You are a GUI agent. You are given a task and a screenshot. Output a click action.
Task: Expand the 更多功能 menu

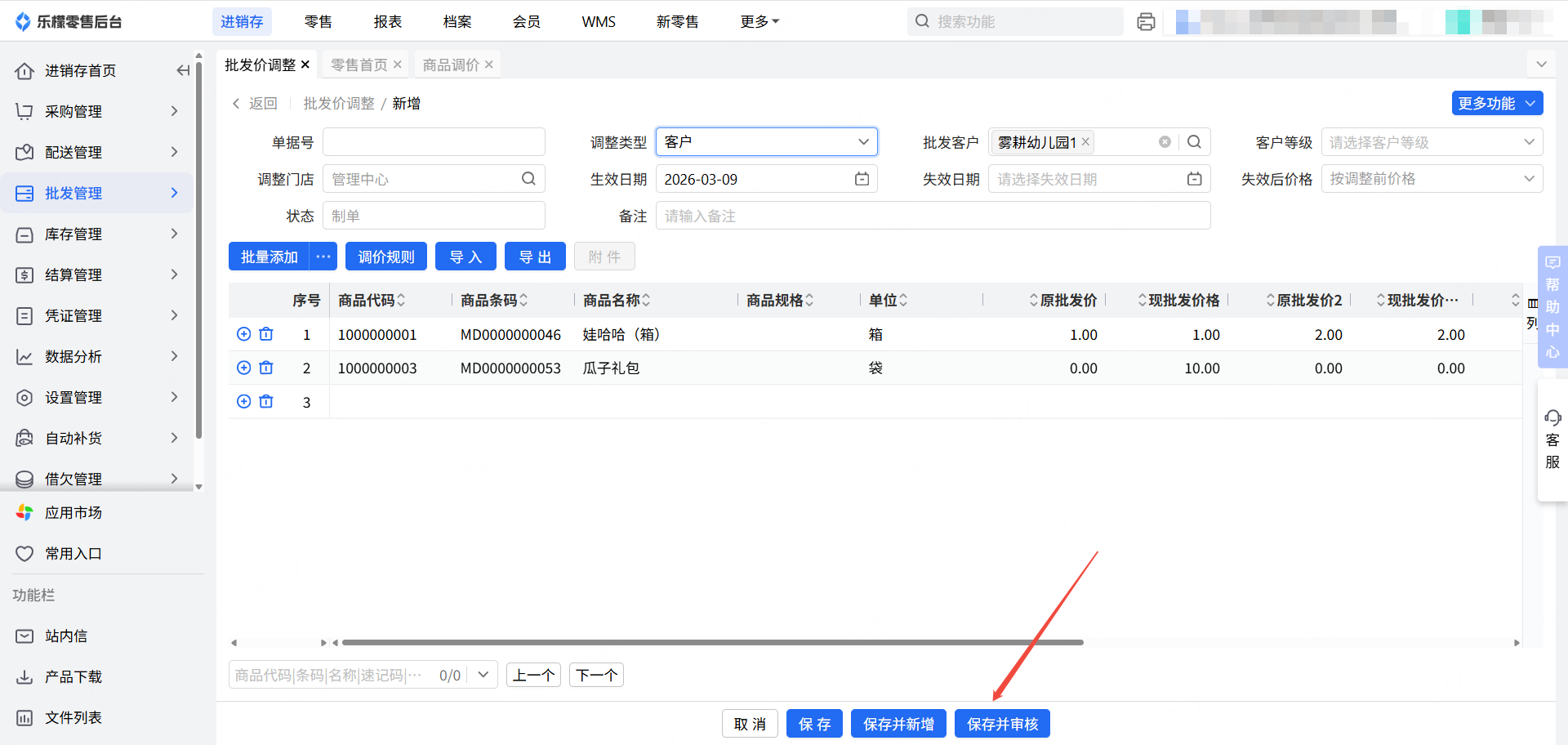pos(1497,104)
